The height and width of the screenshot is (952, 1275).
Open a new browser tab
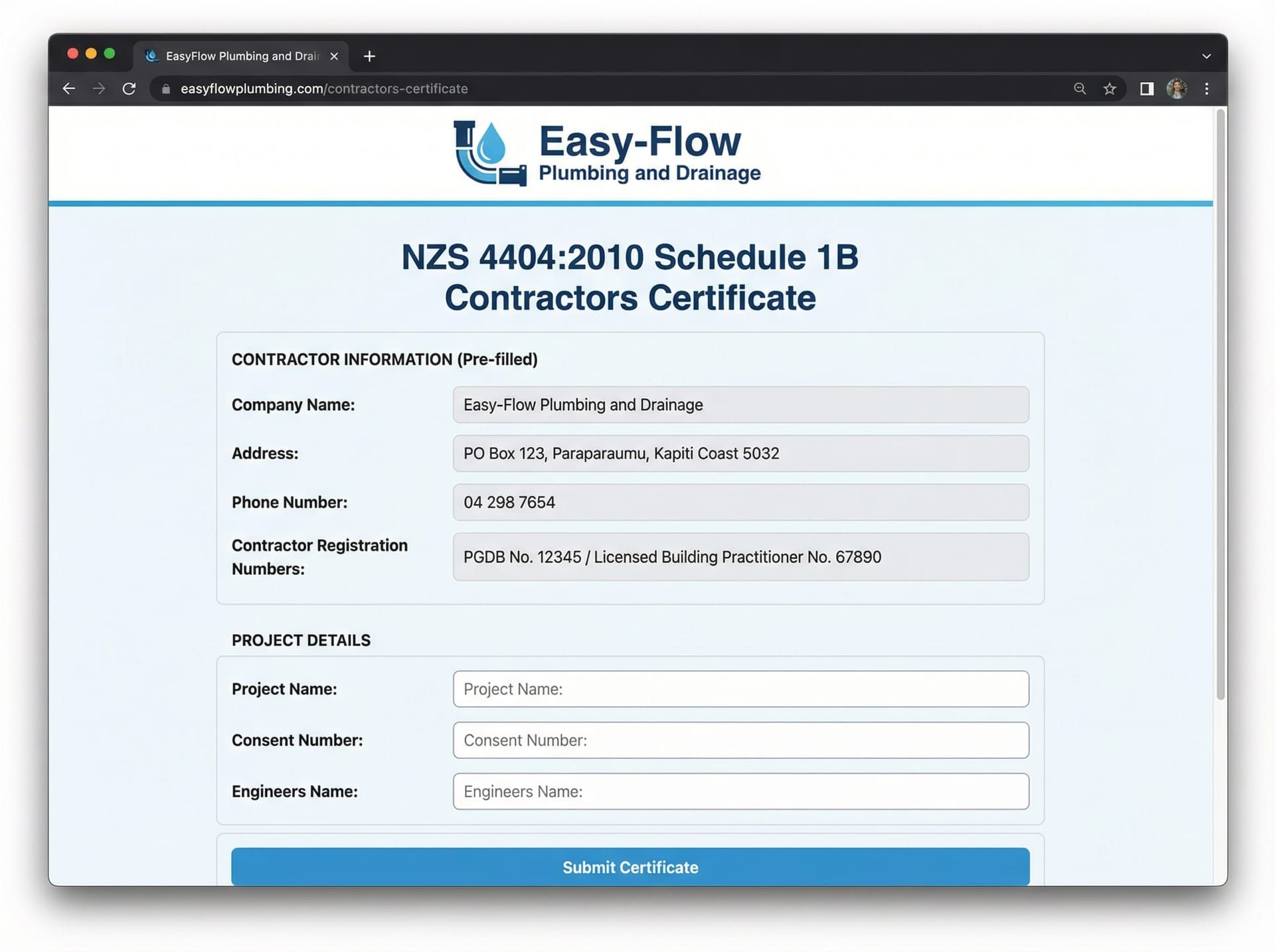click(369, 56)
